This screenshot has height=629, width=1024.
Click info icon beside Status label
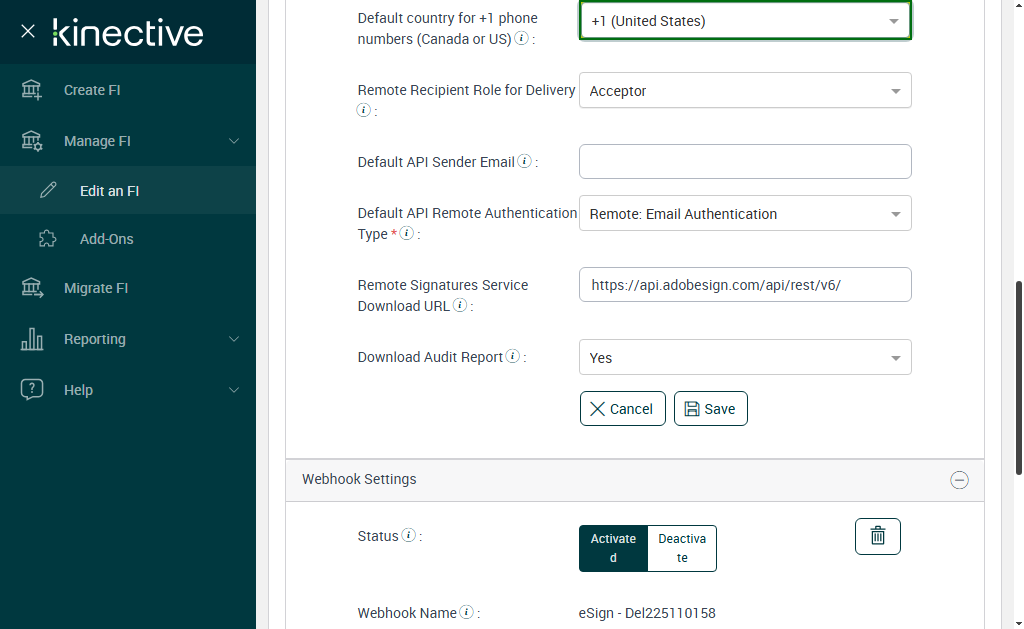point(408,535)
